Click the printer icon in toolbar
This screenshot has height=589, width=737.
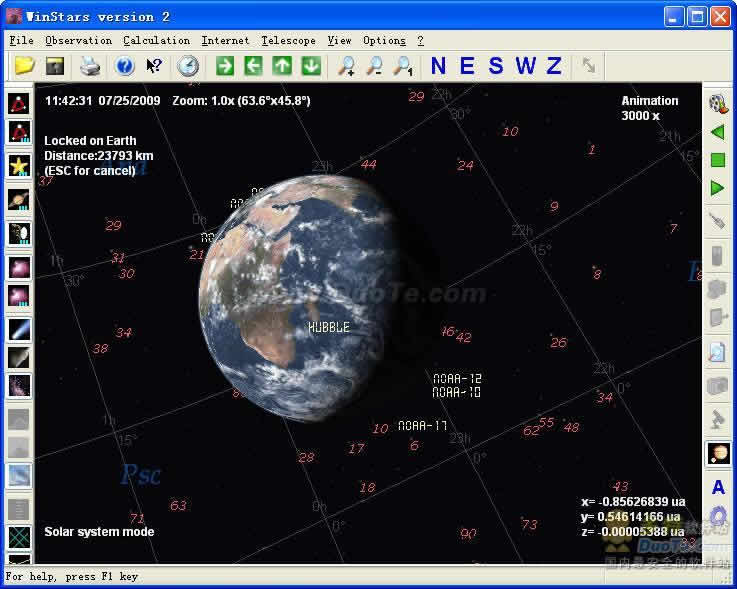click(90, 67)
